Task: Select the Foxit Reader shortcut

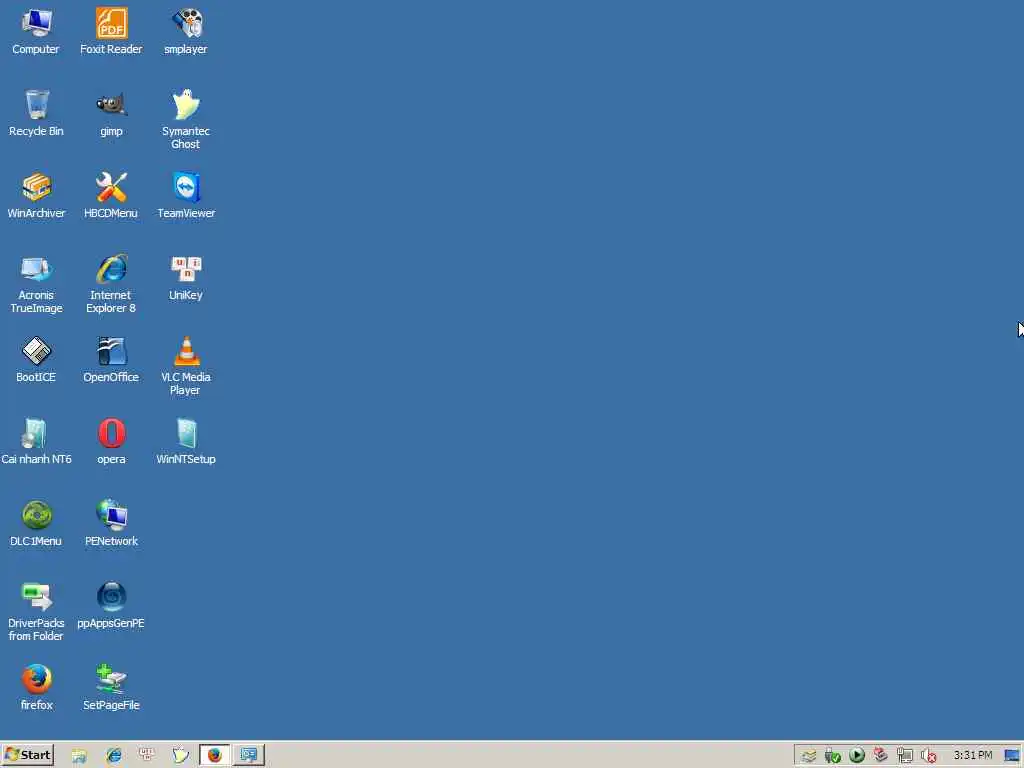Action: click(111, 31)
